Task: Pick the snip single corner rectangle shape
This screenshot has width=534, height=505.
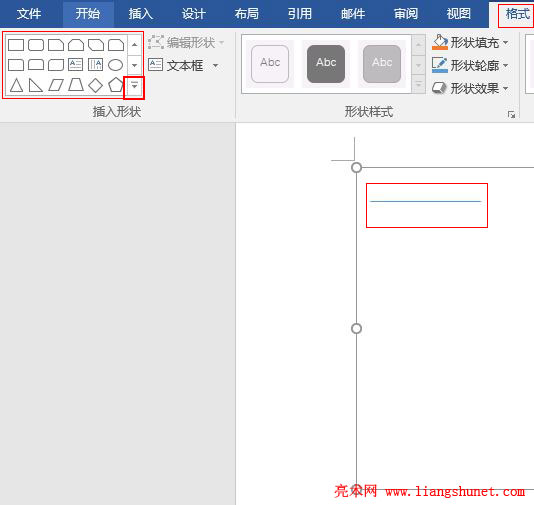Action: pyautogui.click(x=56, y=45)
